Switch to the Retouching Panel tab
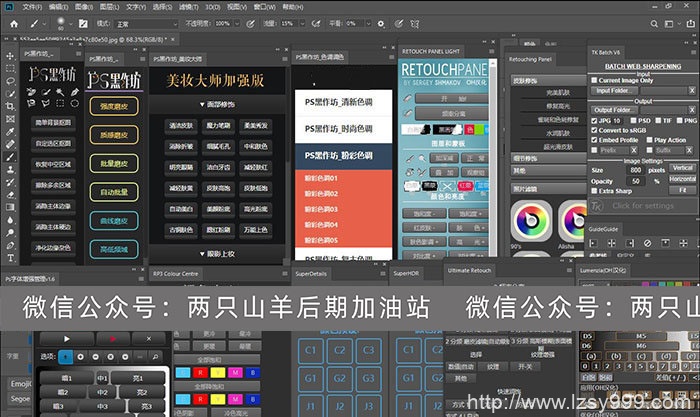The height and width of the screenshot is (417, 700). click(x=532, y=59)
